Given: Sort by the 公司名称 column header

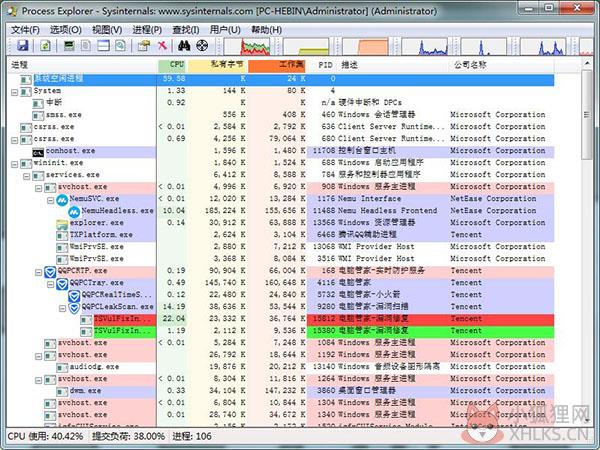Looking at the screenshot, I should [502, 65].
